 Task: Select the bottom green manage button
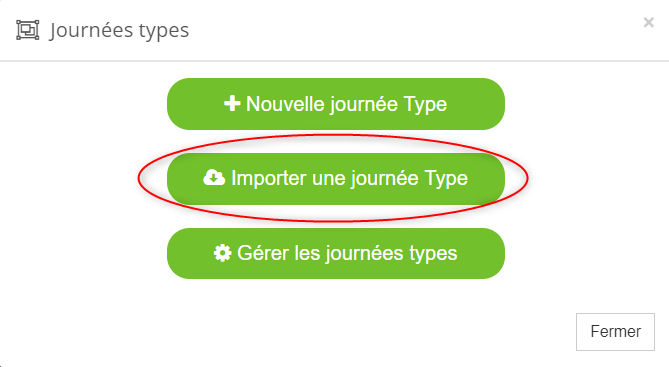(x=336, y=253)
